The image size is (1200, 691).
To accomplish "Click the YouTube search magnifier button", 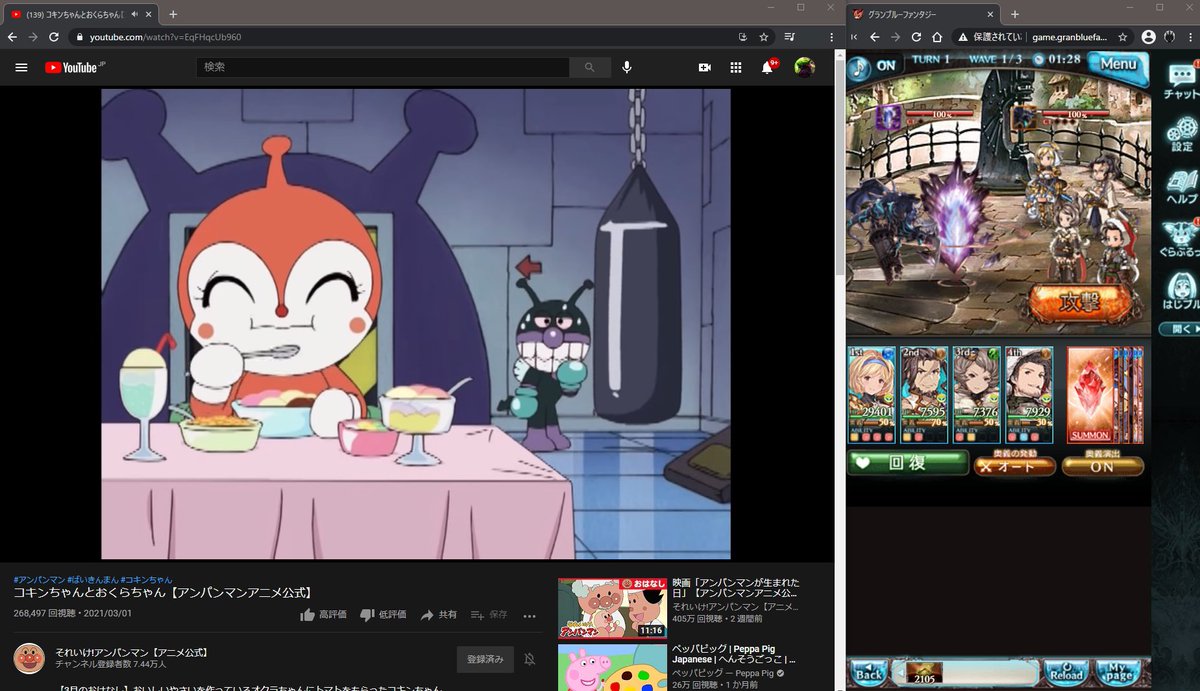I will [590, 67].
